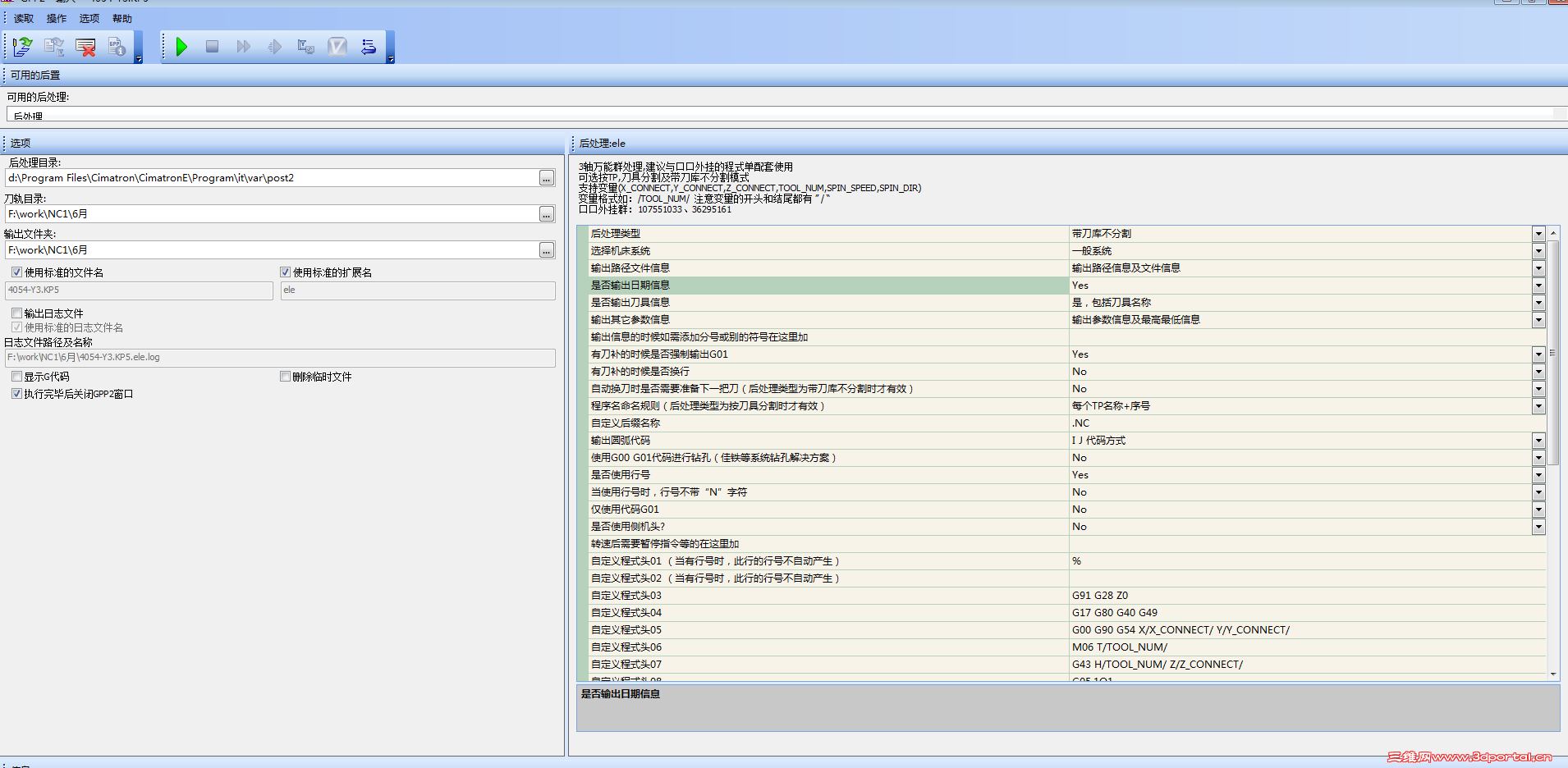Toggle 使用标准的日志文件名 checkbox
The image size is (1568, 768).
coord(16,327)
